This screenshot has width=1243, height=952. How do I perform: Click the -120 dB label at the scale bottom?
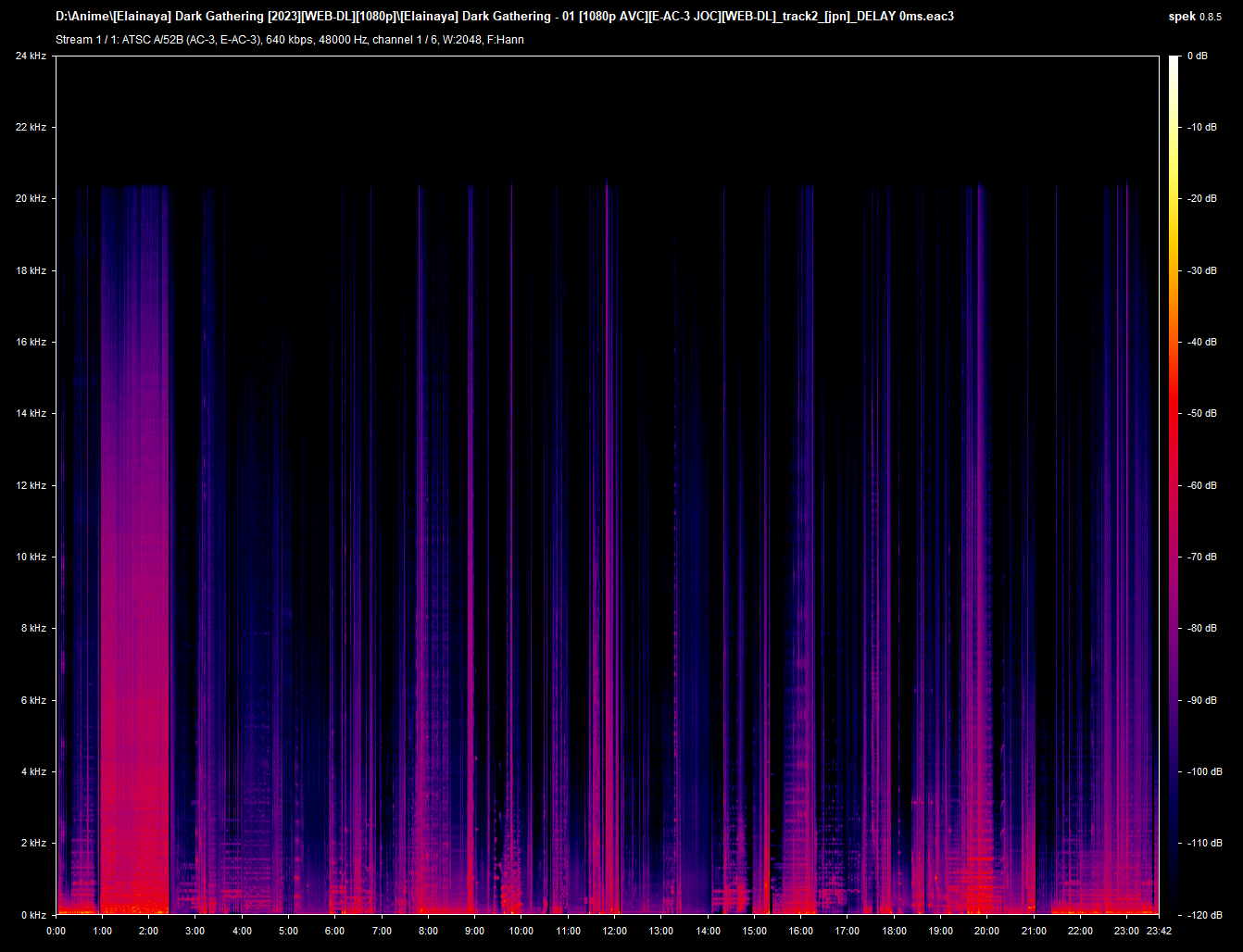point(1205,915)
